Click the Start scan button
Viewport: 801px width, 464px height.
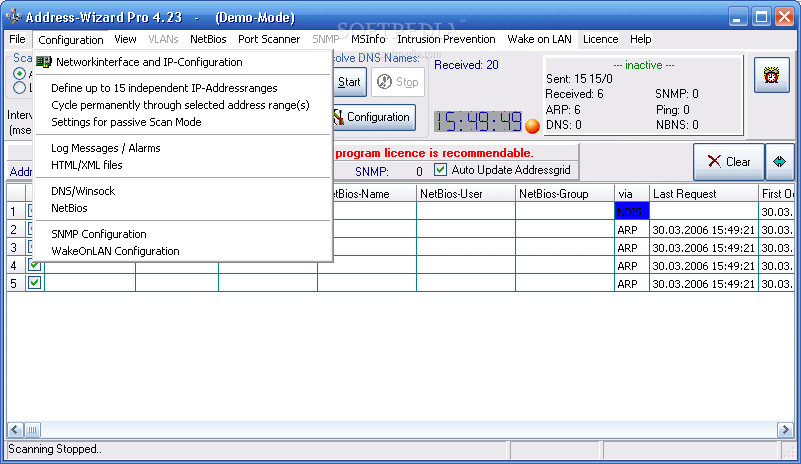(x=349, y=82)
